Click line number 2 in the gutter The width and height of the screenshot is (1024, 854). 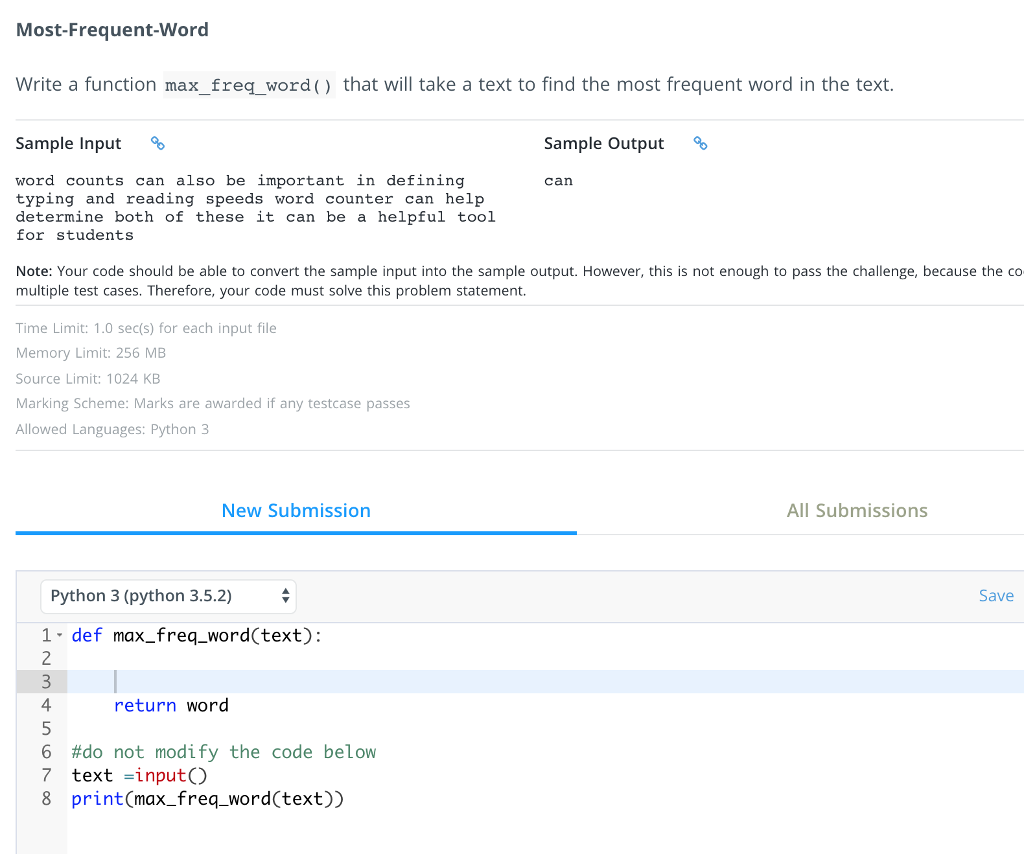(46, 658)
